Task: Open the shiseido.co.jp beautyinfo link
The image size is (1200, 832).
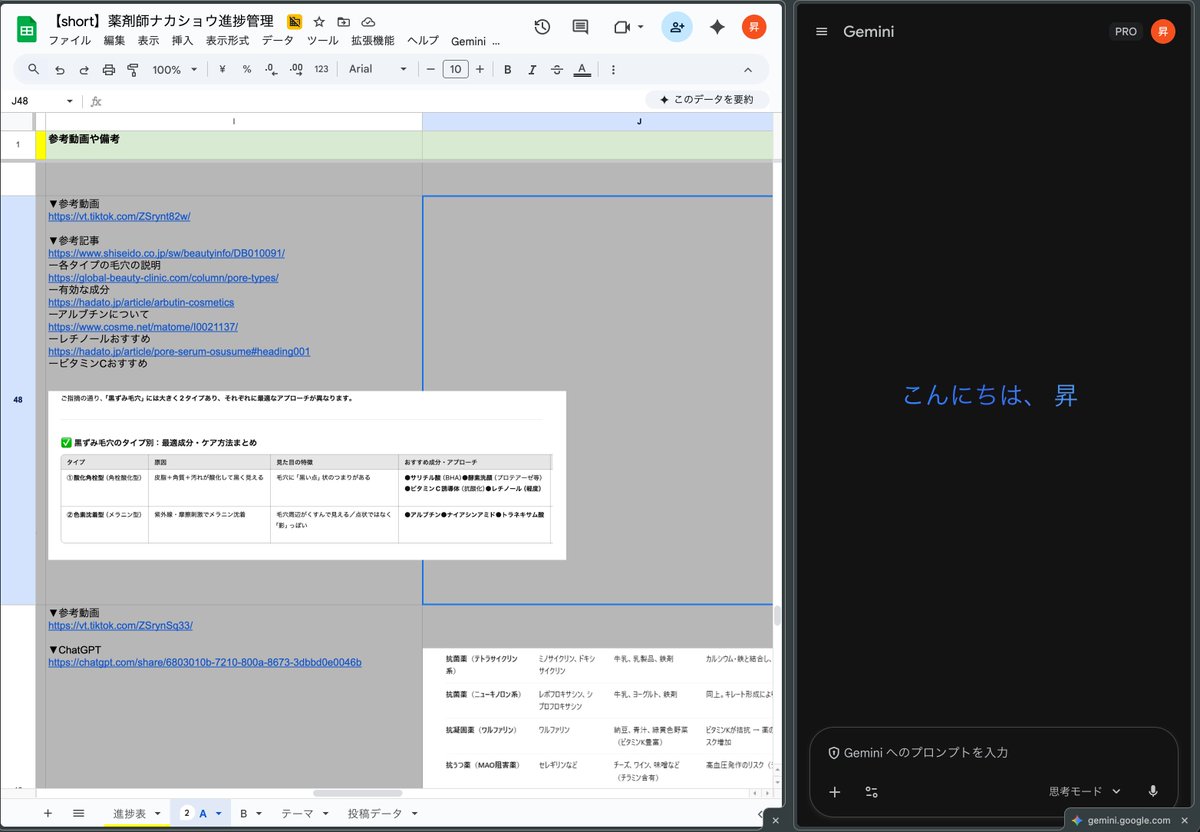Action: tap(166, 253)
